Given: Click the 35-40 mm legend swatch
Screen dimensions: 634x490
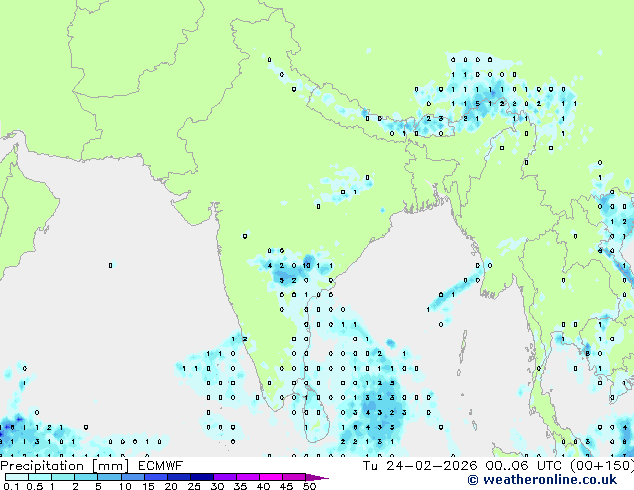Looking at the screenshot, I should (248, 477).
